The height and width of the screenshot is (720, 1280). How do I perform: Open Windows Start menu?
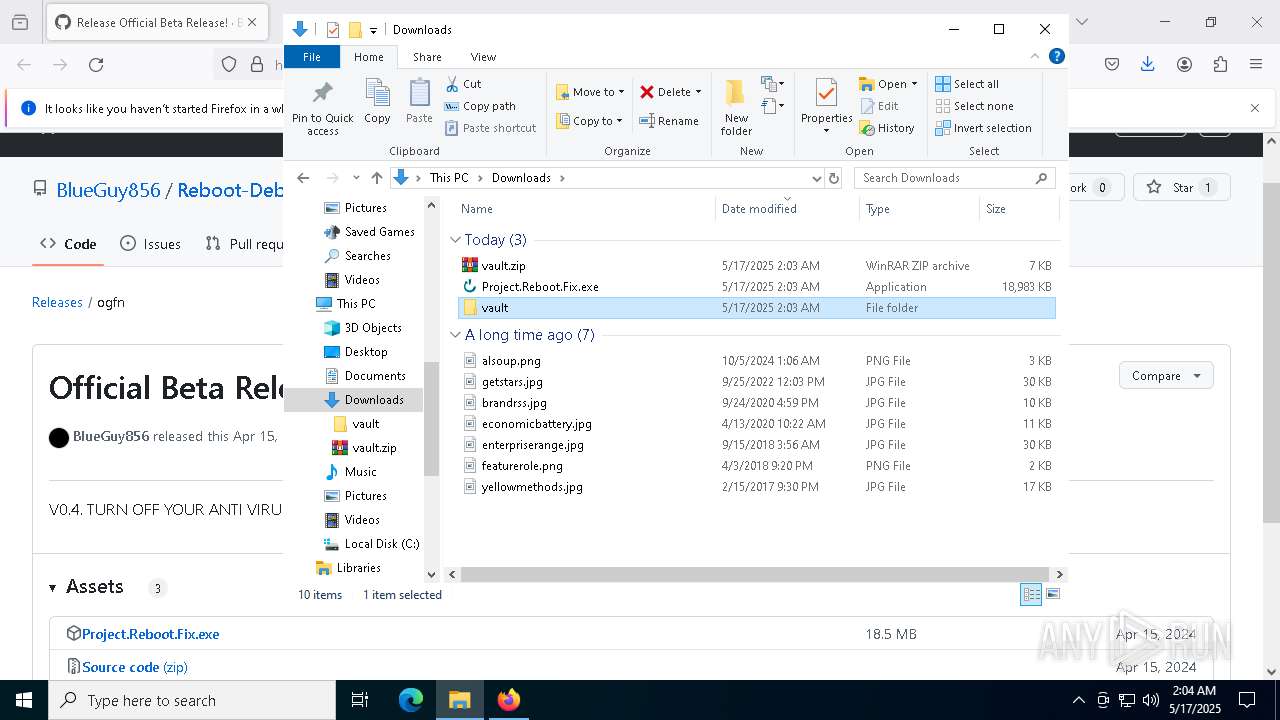point(24,700)
